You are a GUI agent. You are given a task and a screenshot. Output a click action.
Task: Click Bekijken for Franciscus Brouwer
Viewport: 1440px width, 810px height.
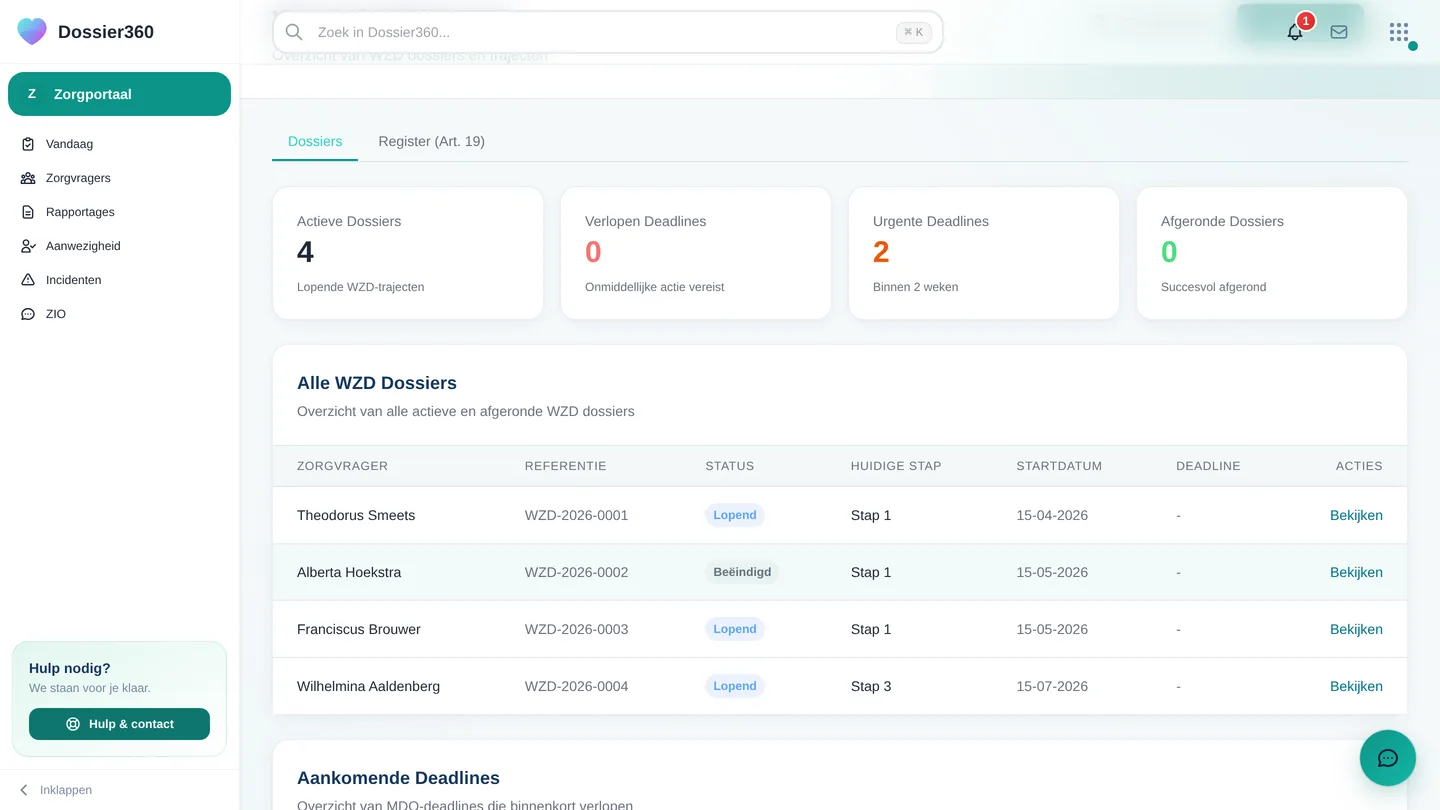(x=1356, y=629)
